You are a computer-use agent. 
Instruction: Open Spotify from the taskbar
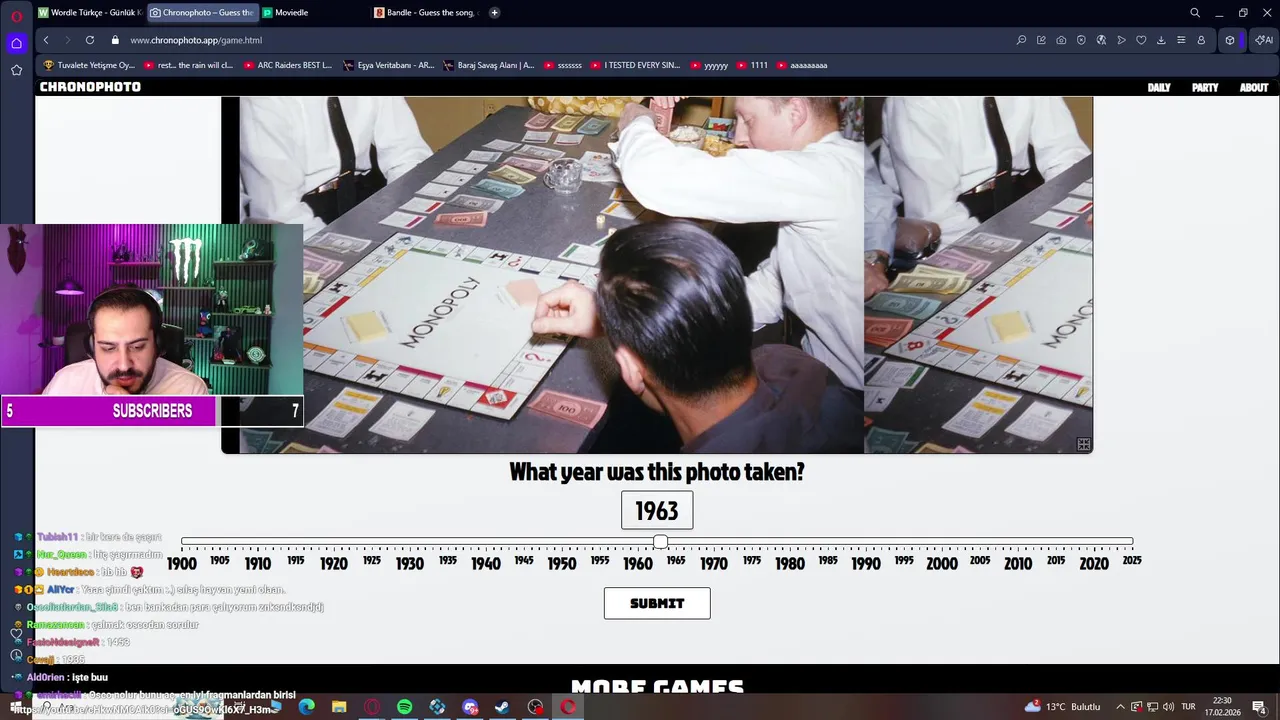coord(404,707)
